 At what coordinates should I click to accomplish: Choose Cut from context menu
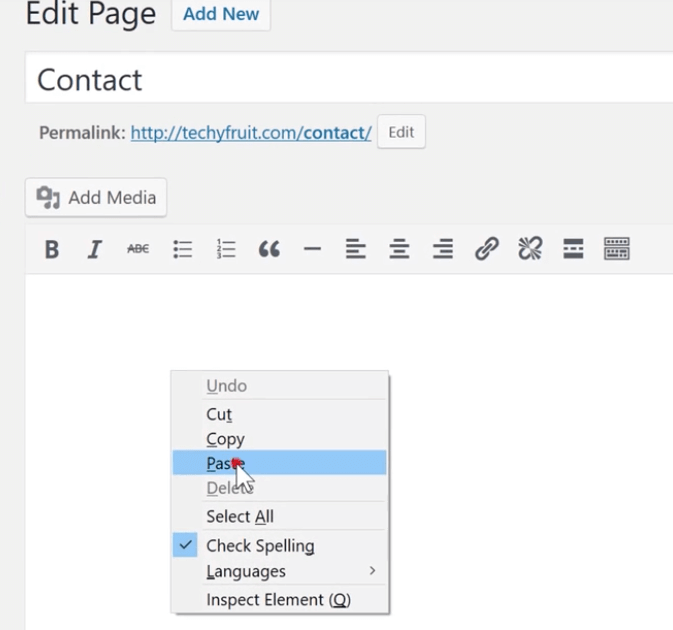click(279, 414)
